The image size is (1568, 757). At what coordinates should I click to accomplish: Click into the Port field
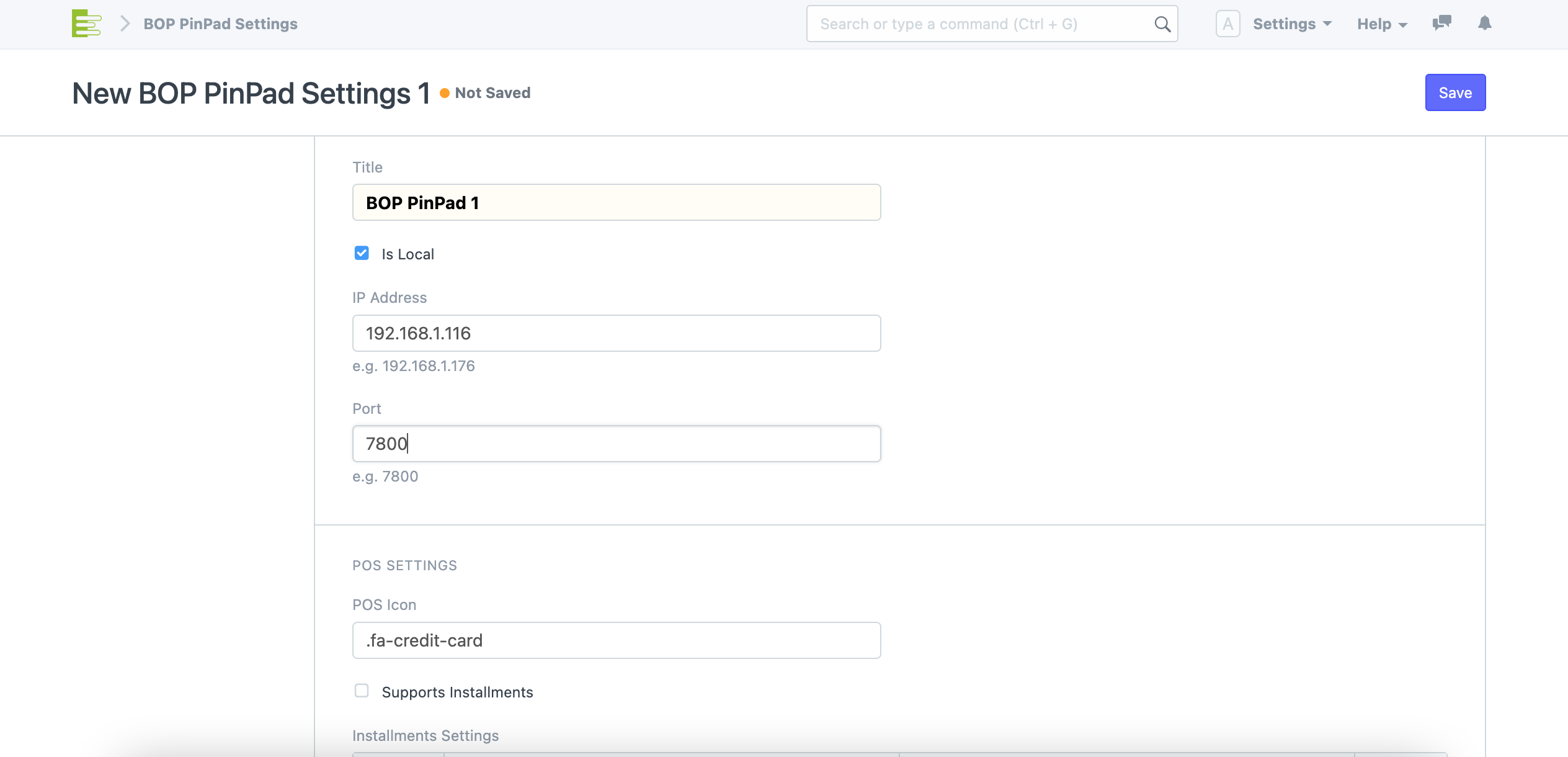617,444
